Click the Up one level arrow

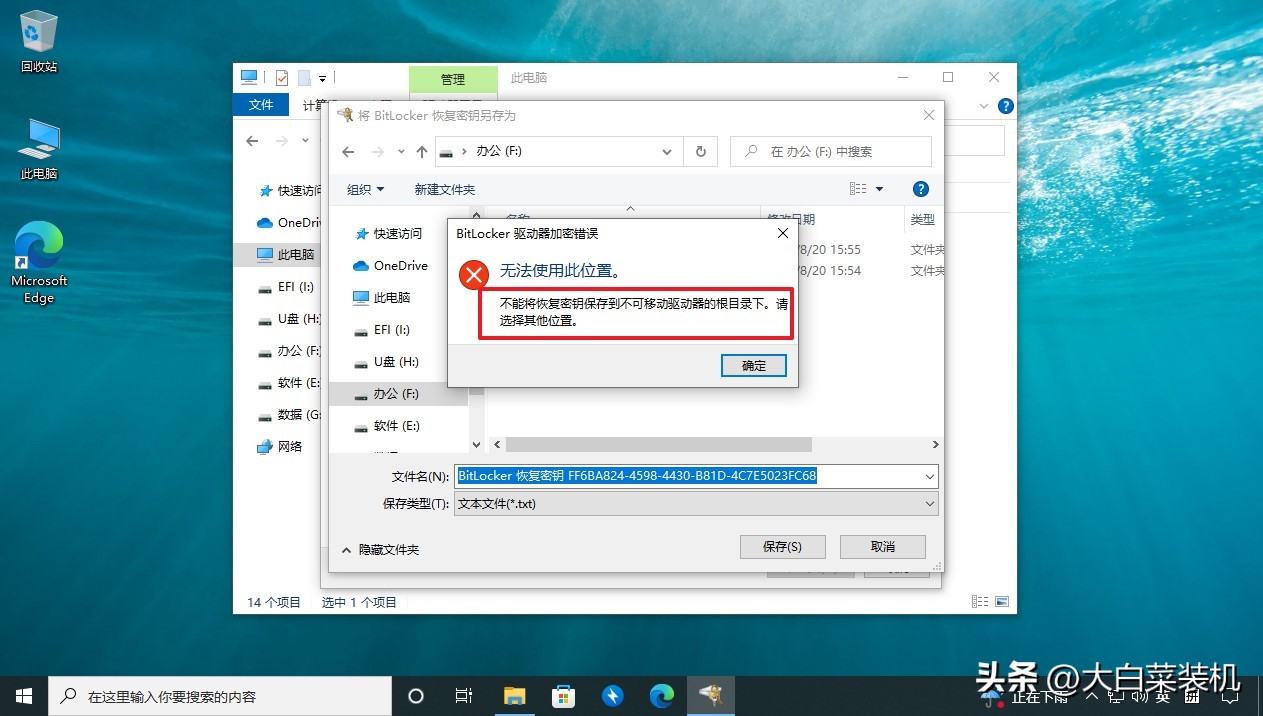coord(421,151)
